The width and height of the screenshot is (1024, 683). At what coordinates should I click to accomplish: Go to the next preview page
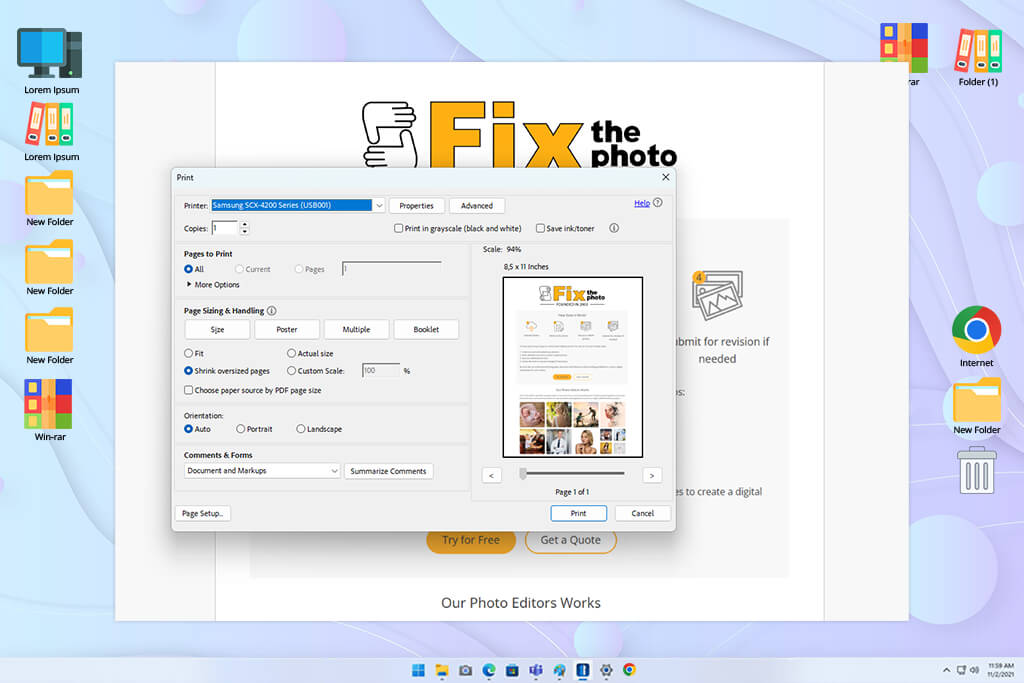coord(652,475)
